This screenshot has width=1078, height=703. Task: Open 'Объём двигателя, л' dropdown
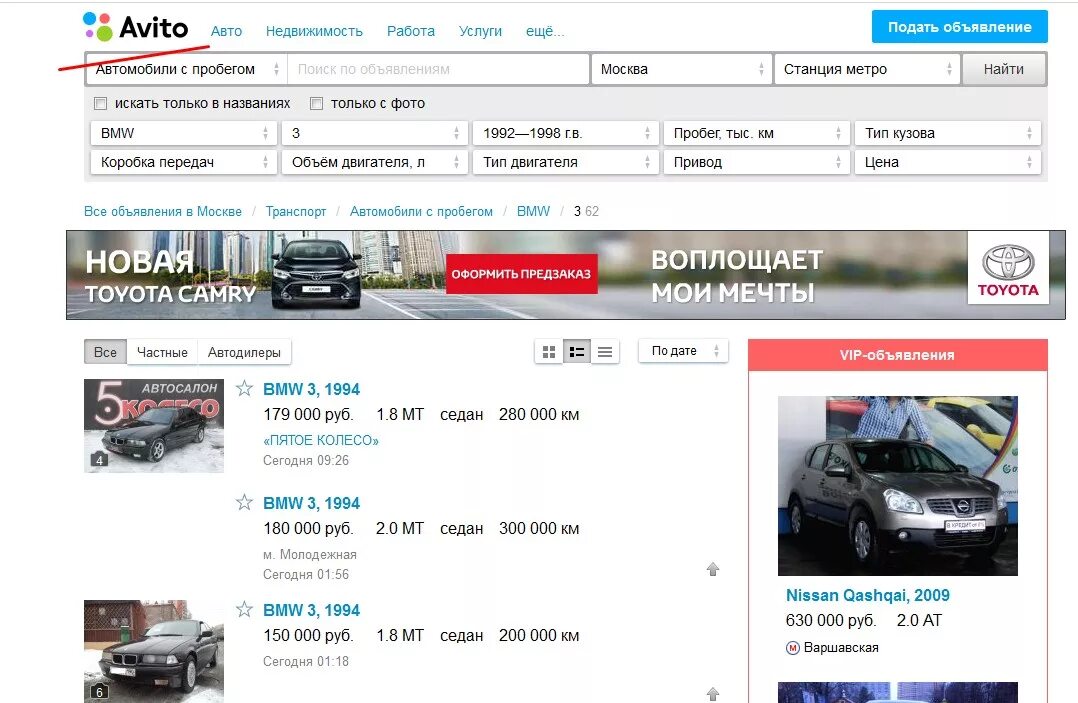[x=375, y=162]
